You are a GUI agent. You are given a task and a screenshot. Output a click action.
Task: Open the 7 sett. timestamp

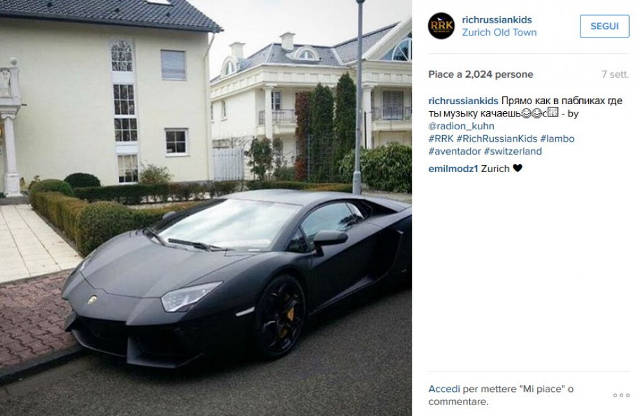[615, 74]
